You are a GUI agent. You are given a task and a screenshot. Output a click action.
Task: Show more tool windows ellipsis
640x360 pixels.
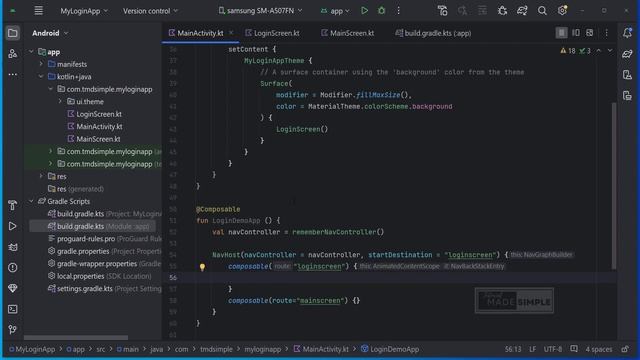point(13,75)
